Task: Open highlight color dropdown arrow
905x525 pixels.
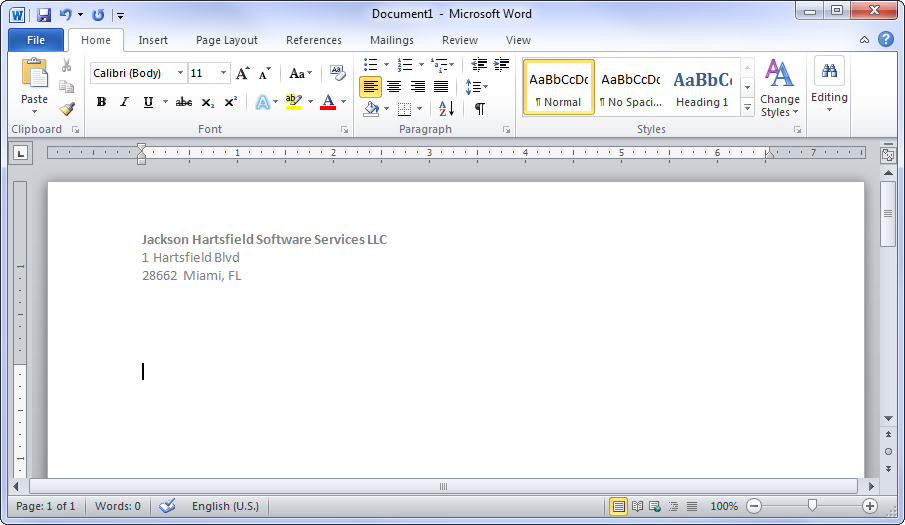Action: coord(311,102)
